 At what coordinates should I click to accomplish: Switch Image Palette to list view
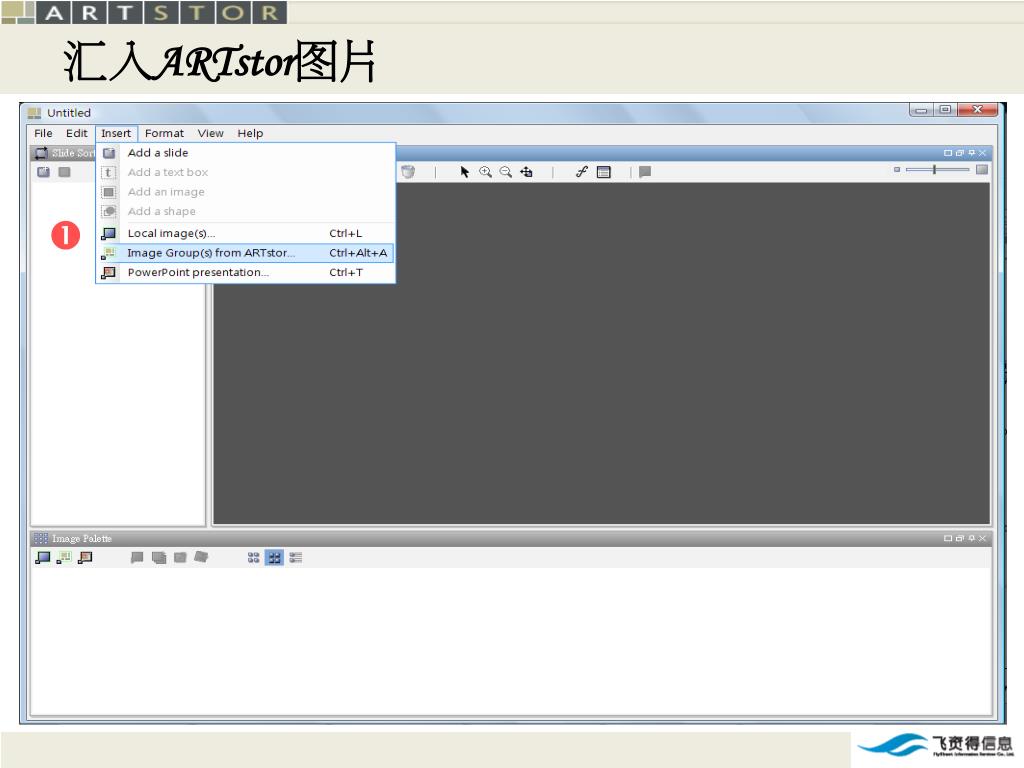pyautogui.click(x=296, y=558)
